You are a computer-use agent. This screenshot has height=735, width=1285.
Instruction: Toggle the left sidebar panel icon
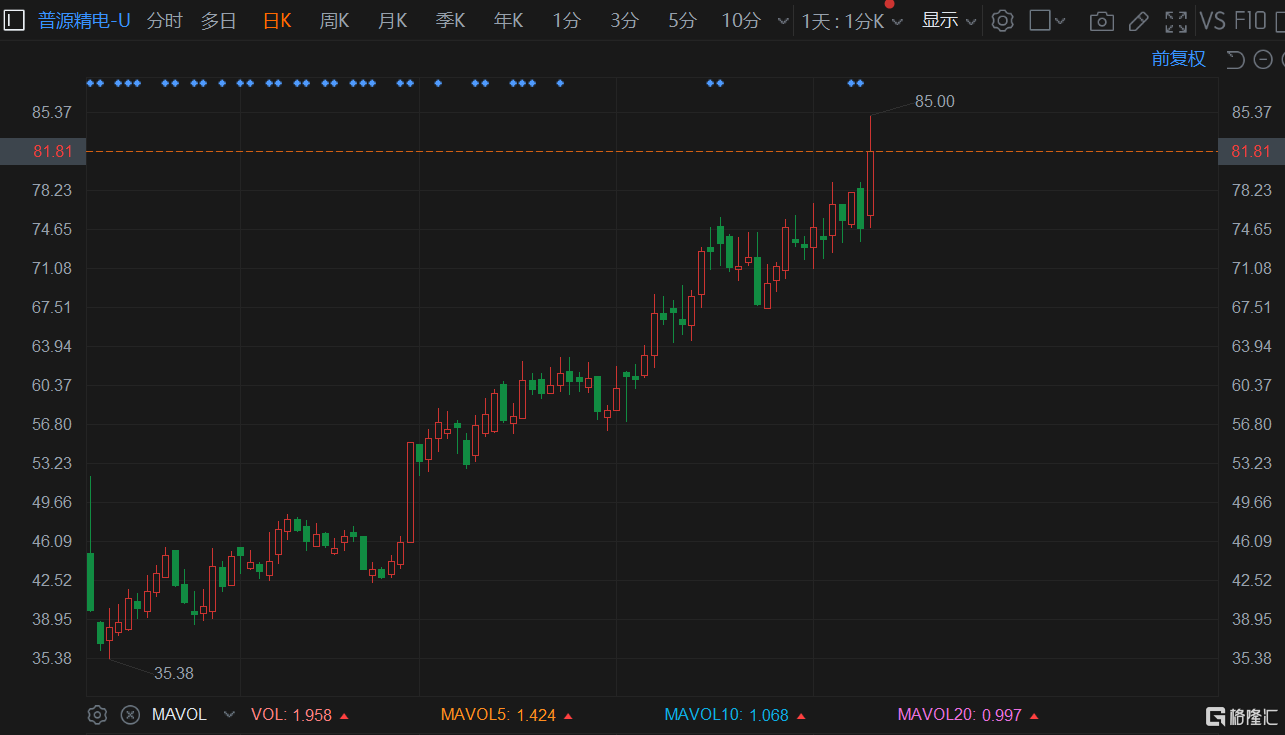tap(15, 20)
